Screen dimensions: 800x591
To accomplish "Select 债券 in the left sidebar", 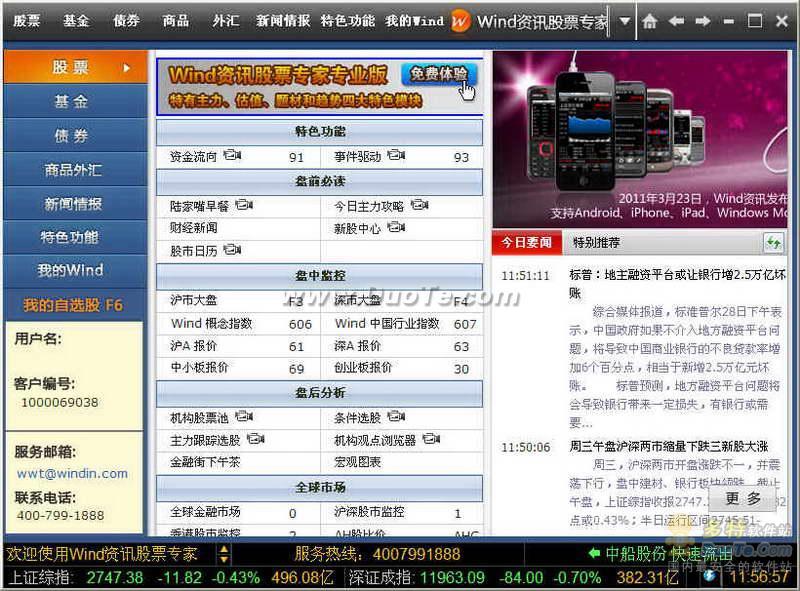I will pos(76,135).
